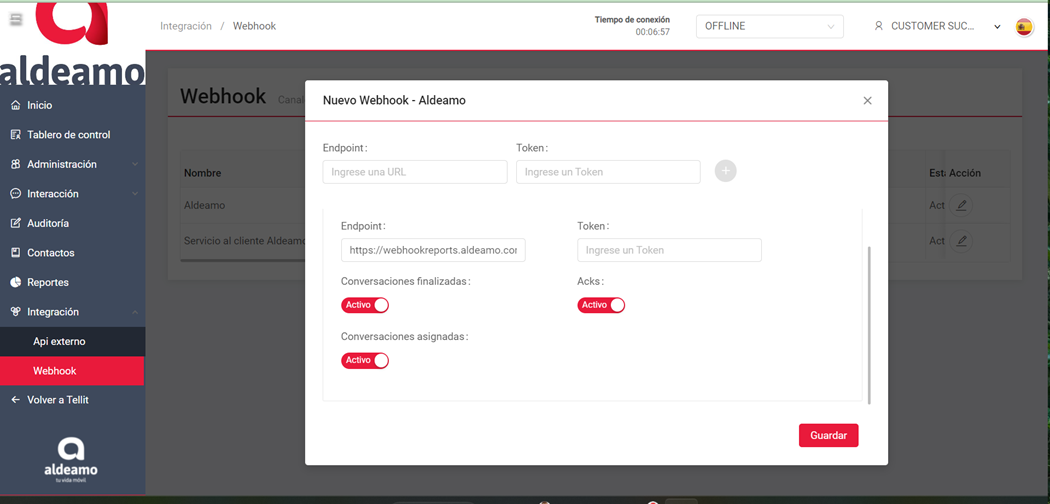Viewport: 1050px width, 504px height.
Task: Click Integración breadcrumb link
Action: (x=185, y=26)
